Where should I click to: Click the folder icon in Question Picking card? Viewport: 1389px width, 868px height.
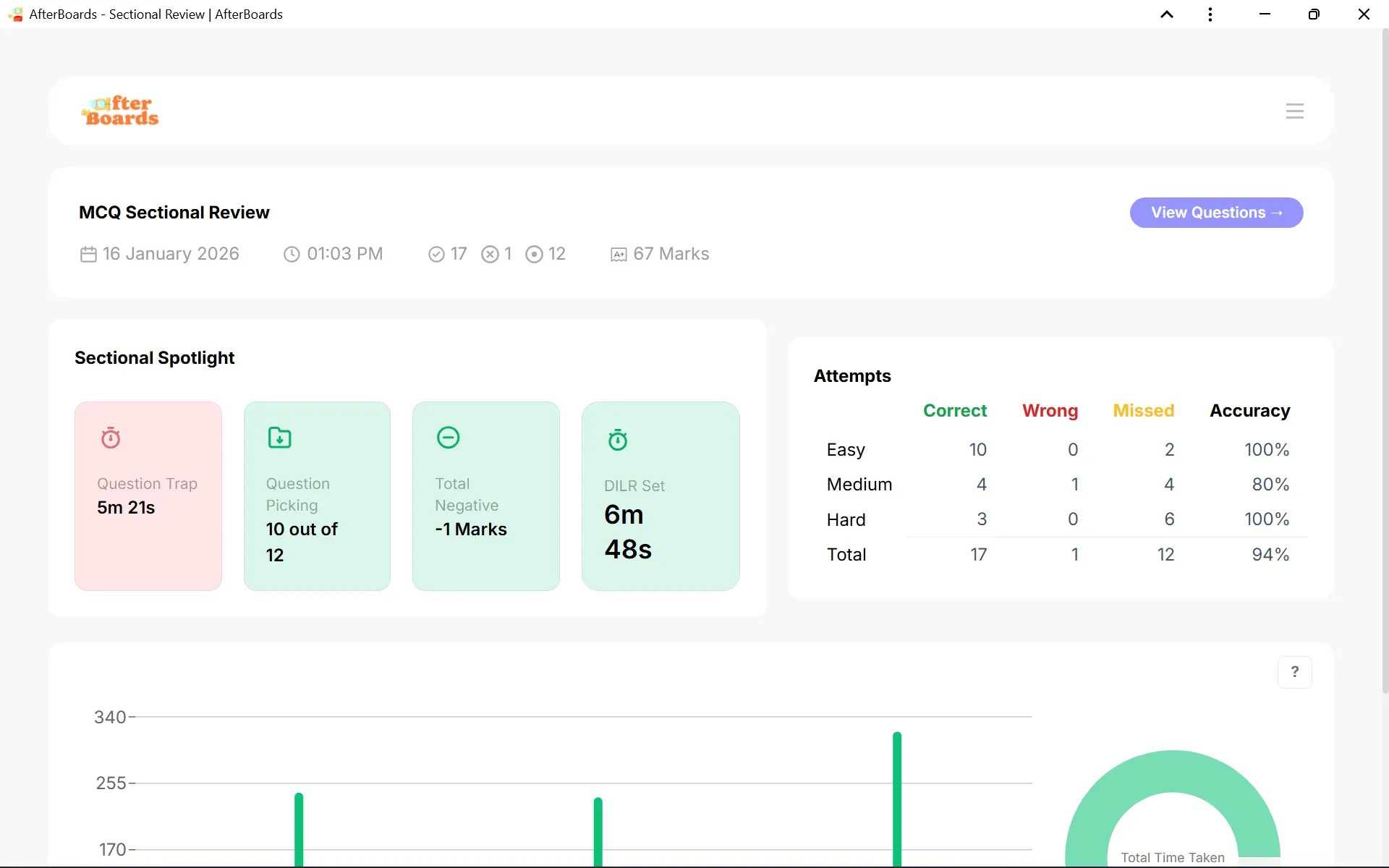coord(279,438)
